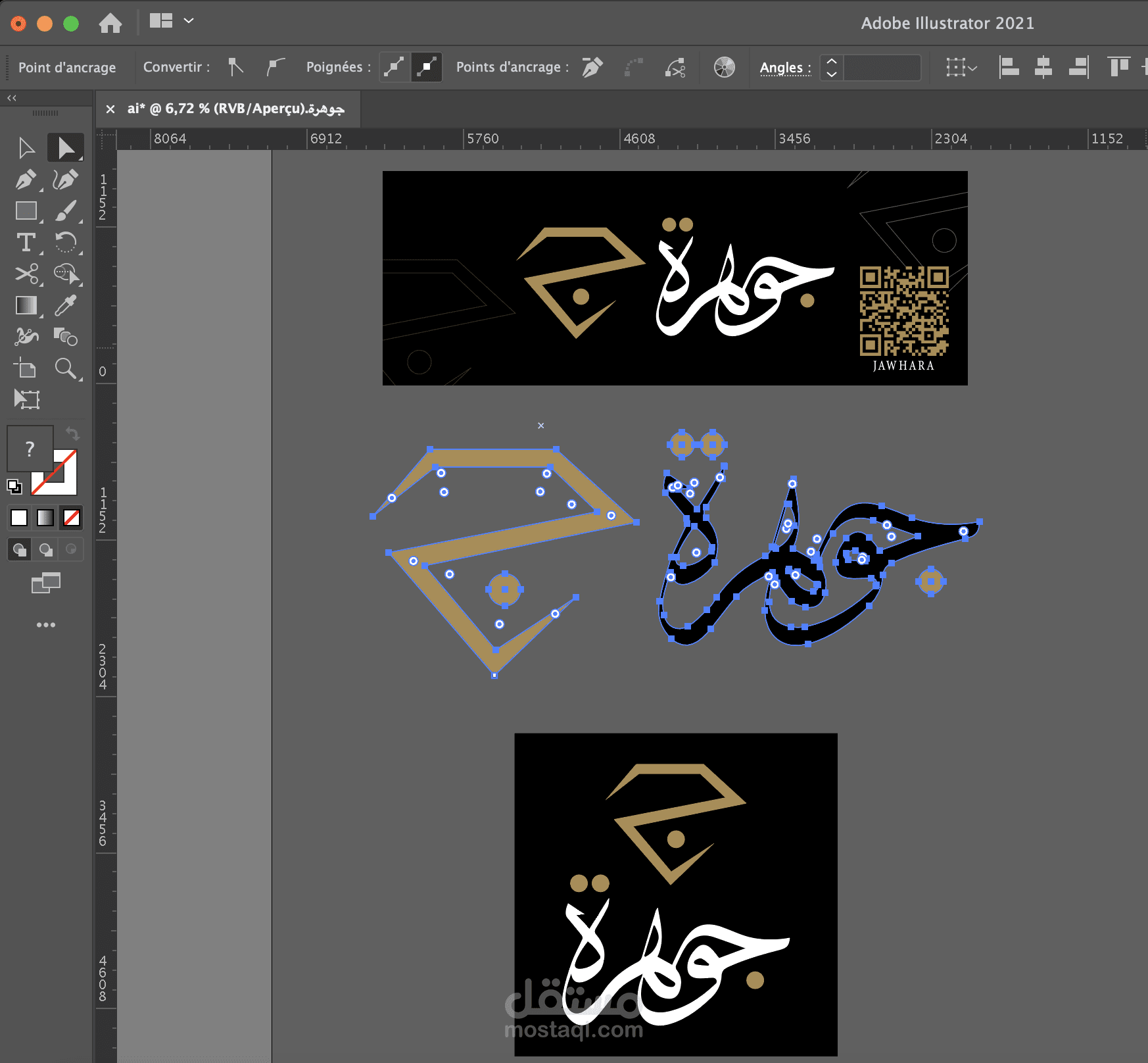Enable Draw Normal mode
Viewport: 1148px width, 1063px height.
tap(20, 549)
